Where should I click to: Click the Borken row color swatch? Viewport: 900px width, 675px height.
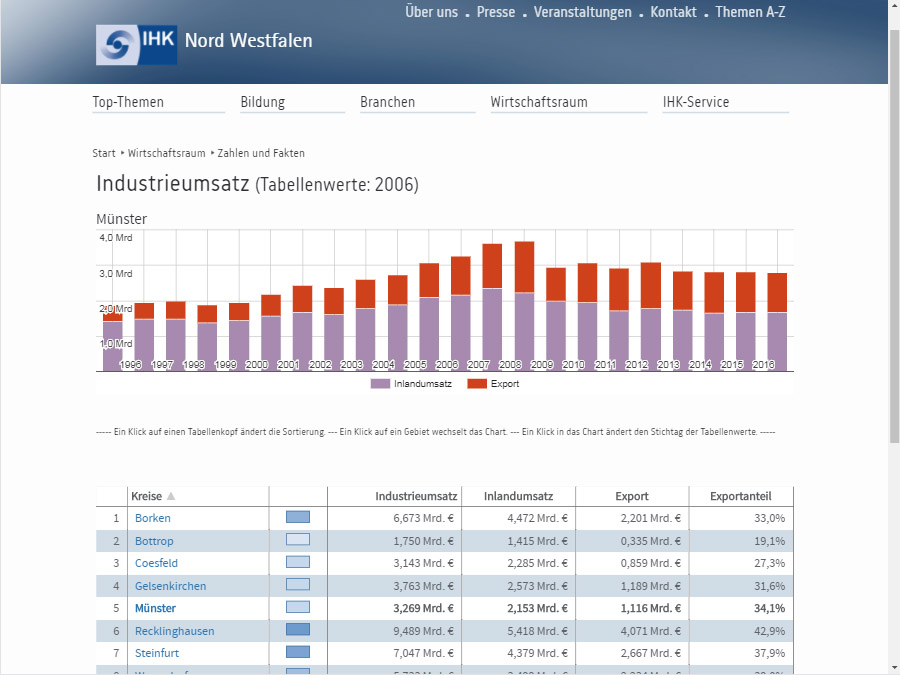tap(298, 517)
